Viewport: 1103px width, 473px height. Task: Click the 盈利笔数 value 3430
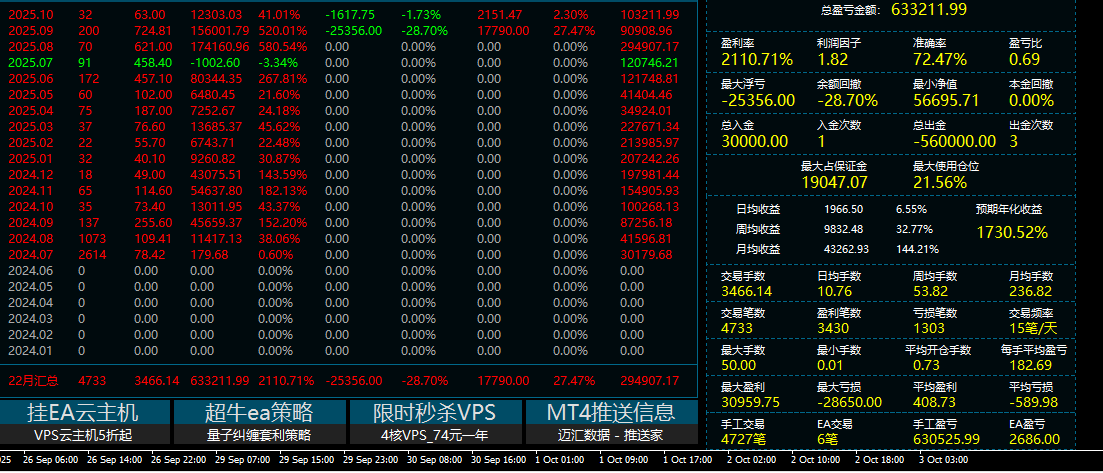click(x=833, y=328)
